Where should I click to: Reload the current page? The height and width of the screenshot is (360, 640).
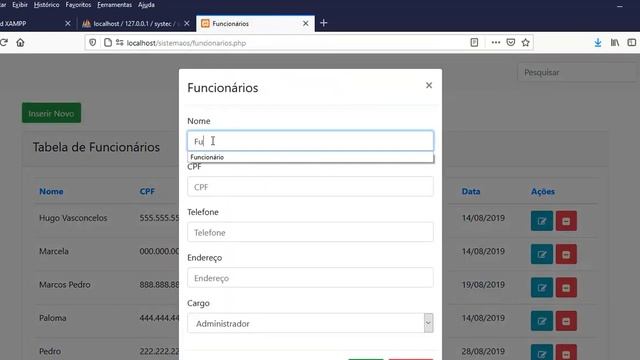point(4,42)
